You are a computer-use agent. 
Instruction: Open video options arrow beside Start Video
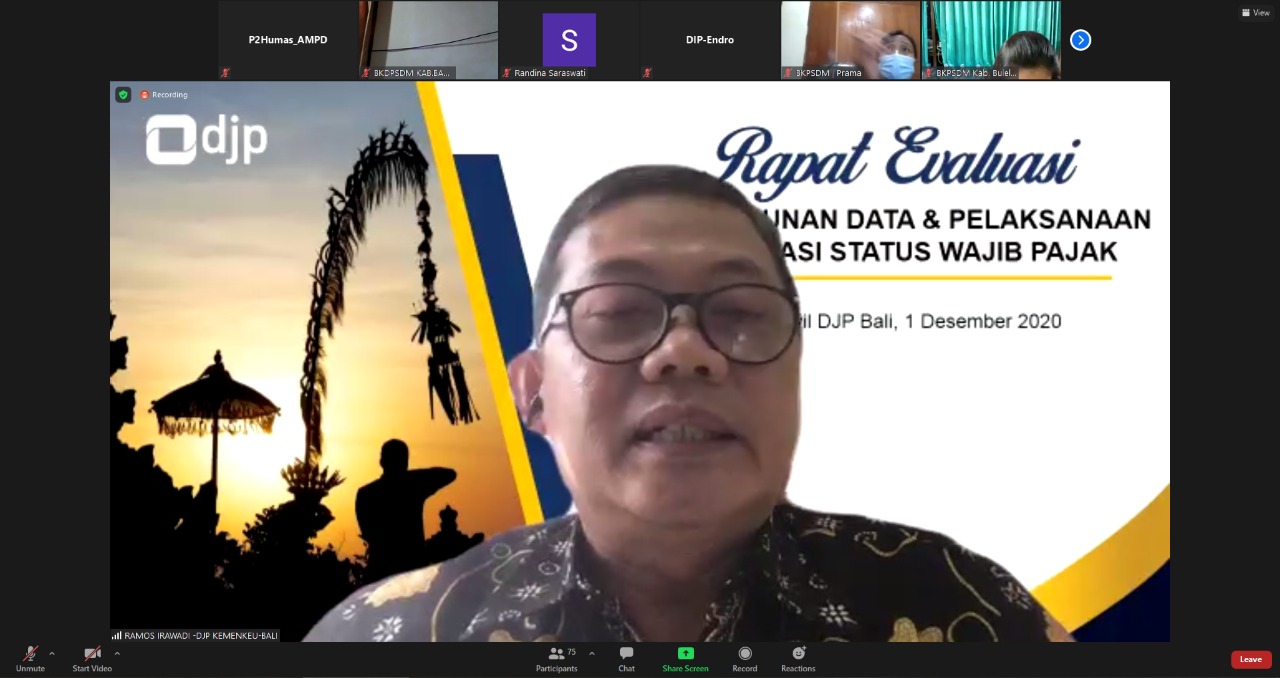[x=117, y=654]
